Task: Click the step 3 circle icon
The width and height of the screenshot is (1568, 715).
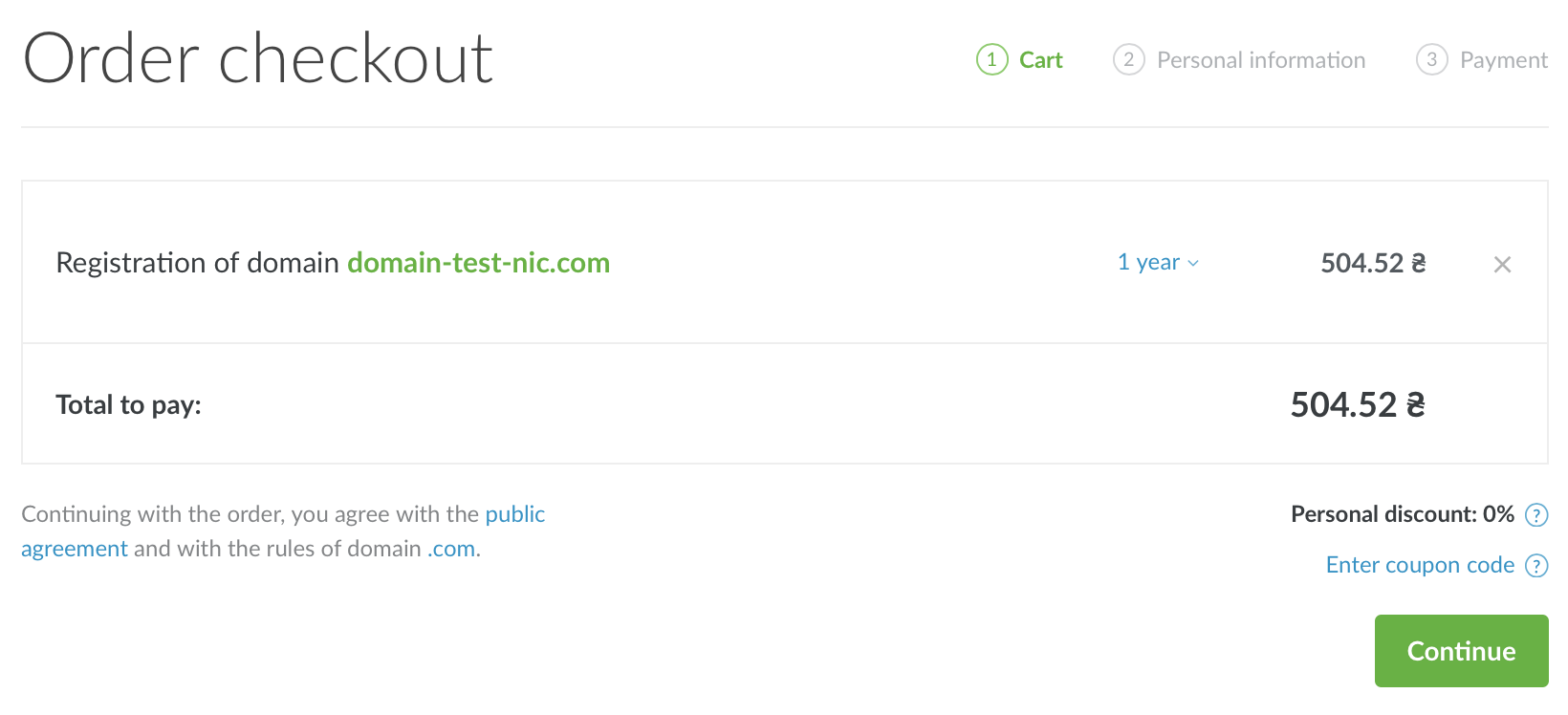Action: tap(1431, 60)
